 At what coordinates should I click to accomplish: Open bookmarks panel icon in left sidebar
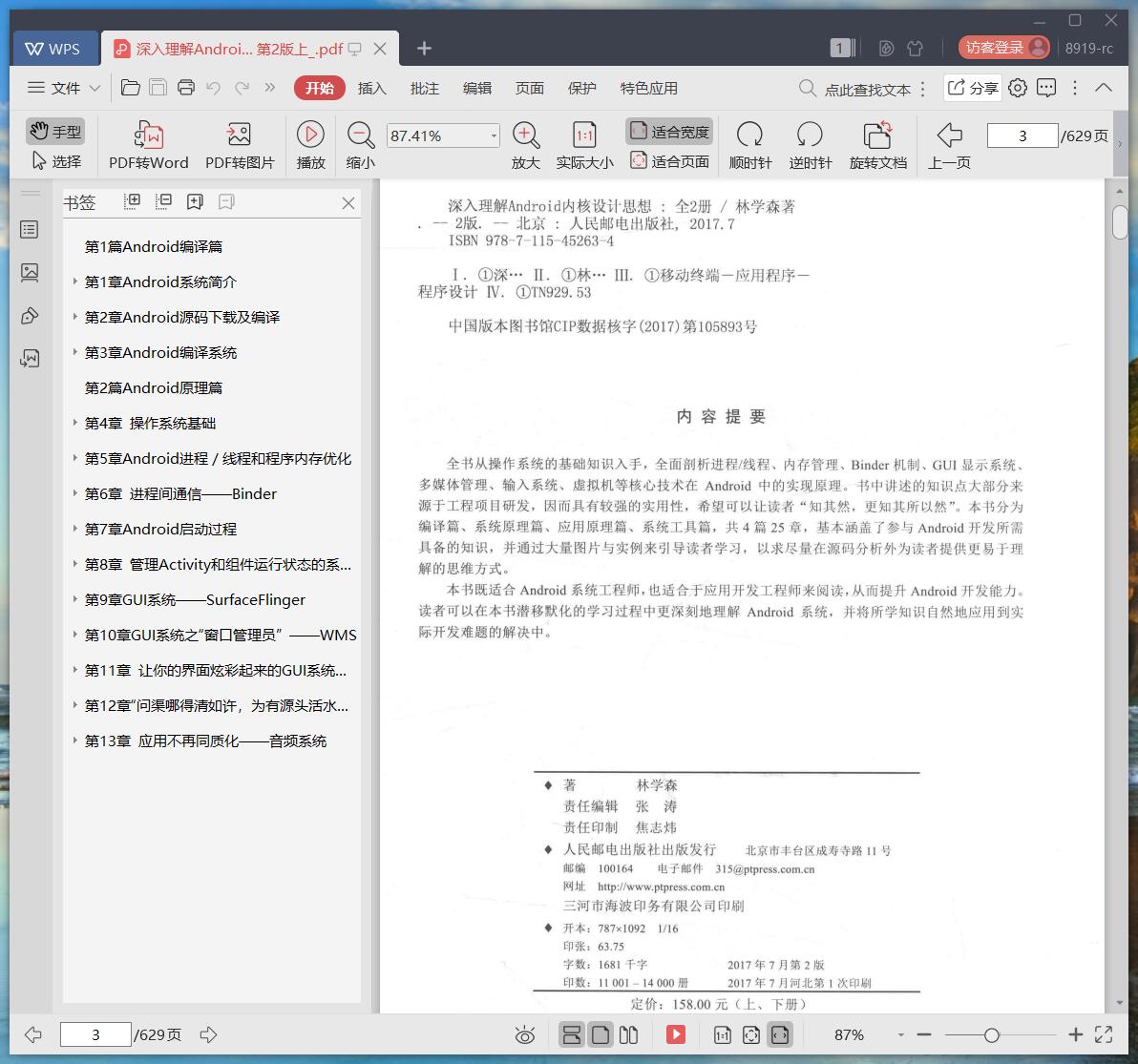30,230
